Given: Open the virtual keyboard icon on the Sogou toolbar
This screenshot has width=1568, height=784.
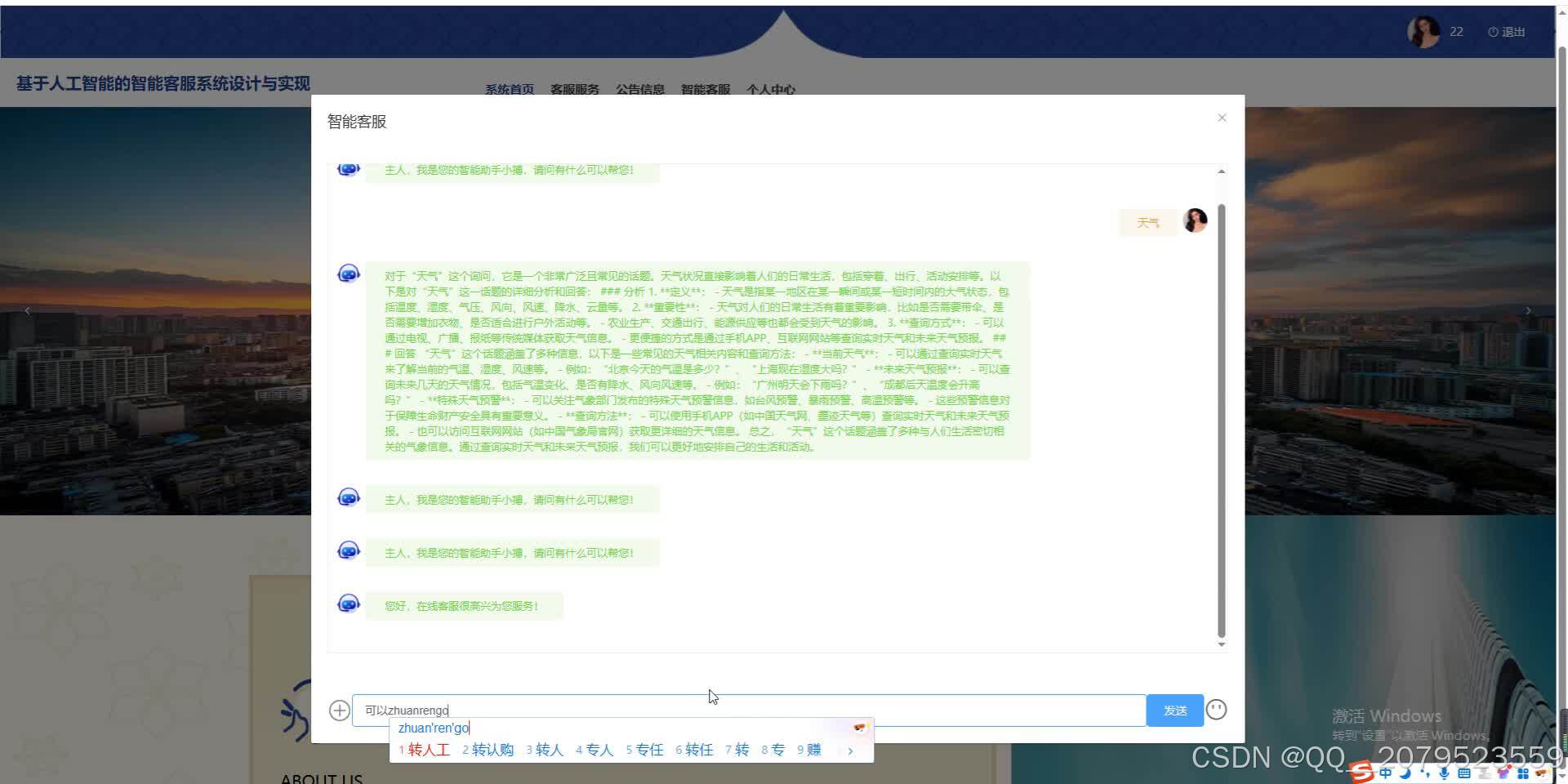Looking at the screenshot, I should (x=1463, y=773).
